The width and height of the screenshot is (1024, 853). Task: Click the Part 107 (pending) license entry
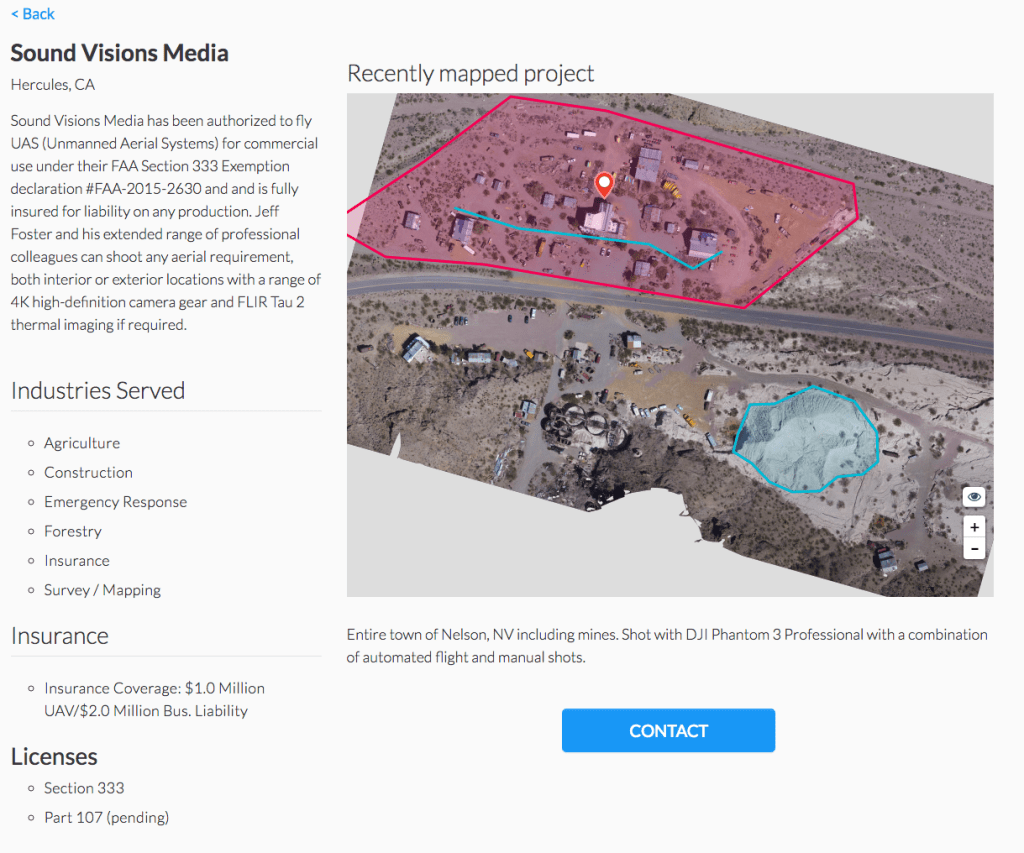(x=106, y=817)
